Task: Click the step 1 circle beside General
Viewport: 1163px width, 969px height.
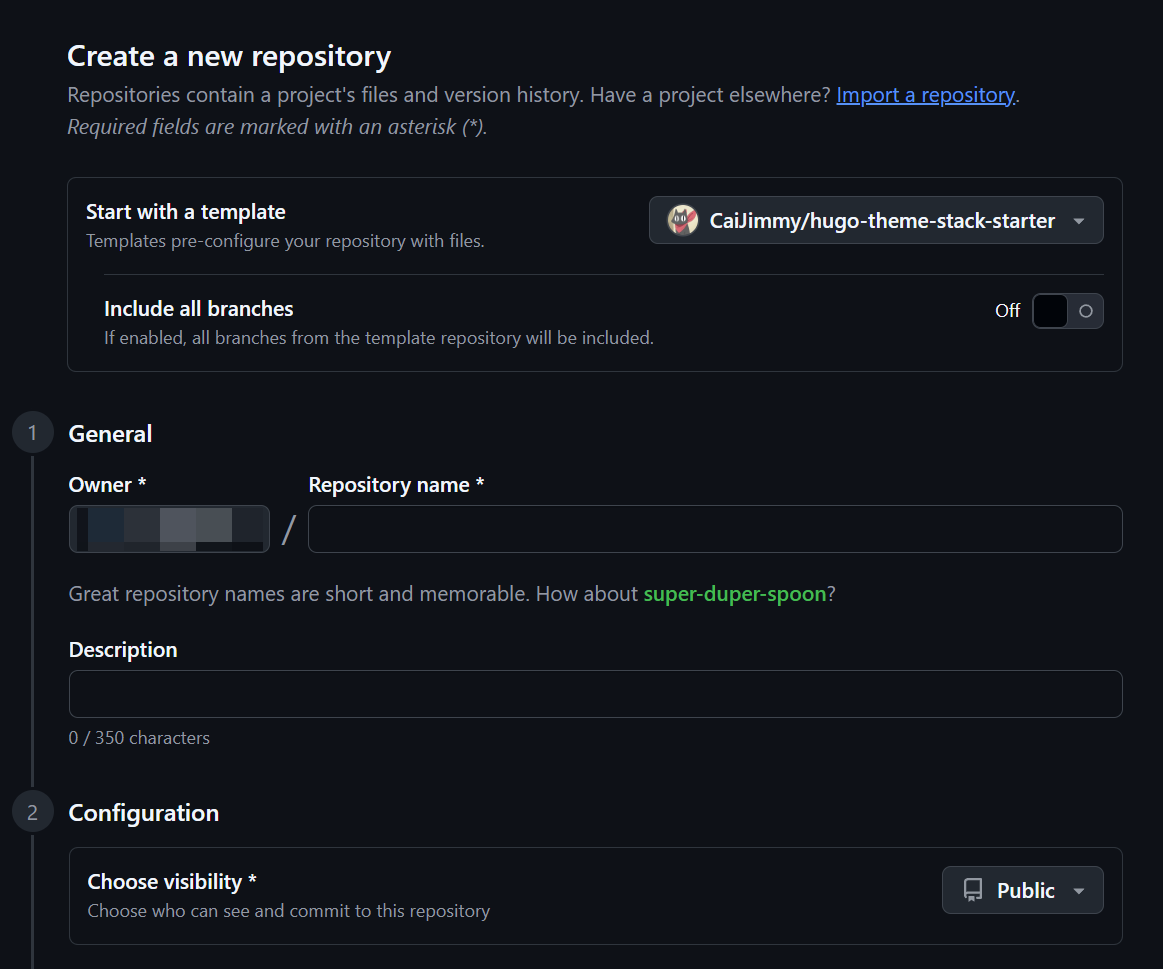Action: click(x=32, y=432)
